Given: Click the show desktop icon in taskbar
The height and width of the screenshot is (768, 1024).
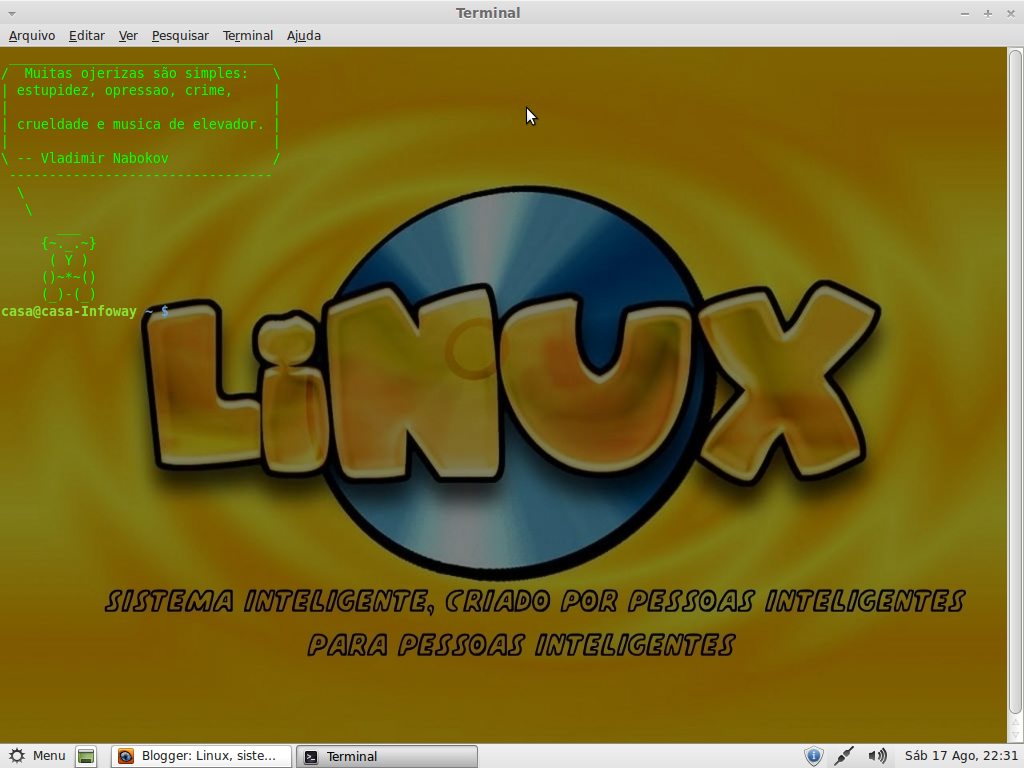Looking at the screenshot, I should 86,756.
